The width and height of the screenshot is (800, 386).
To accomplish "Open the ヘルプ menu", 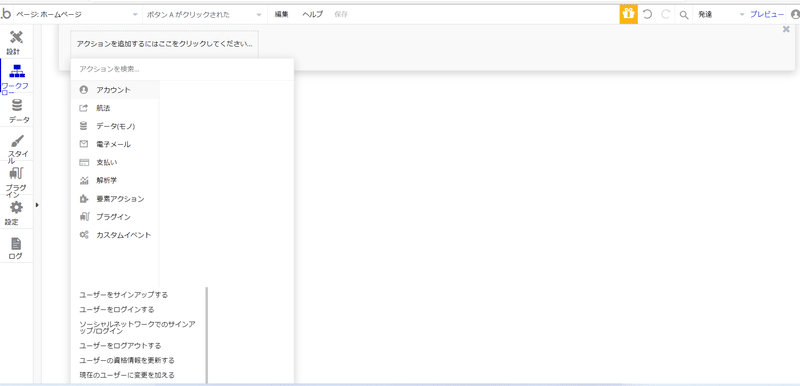I will (312, 14).
